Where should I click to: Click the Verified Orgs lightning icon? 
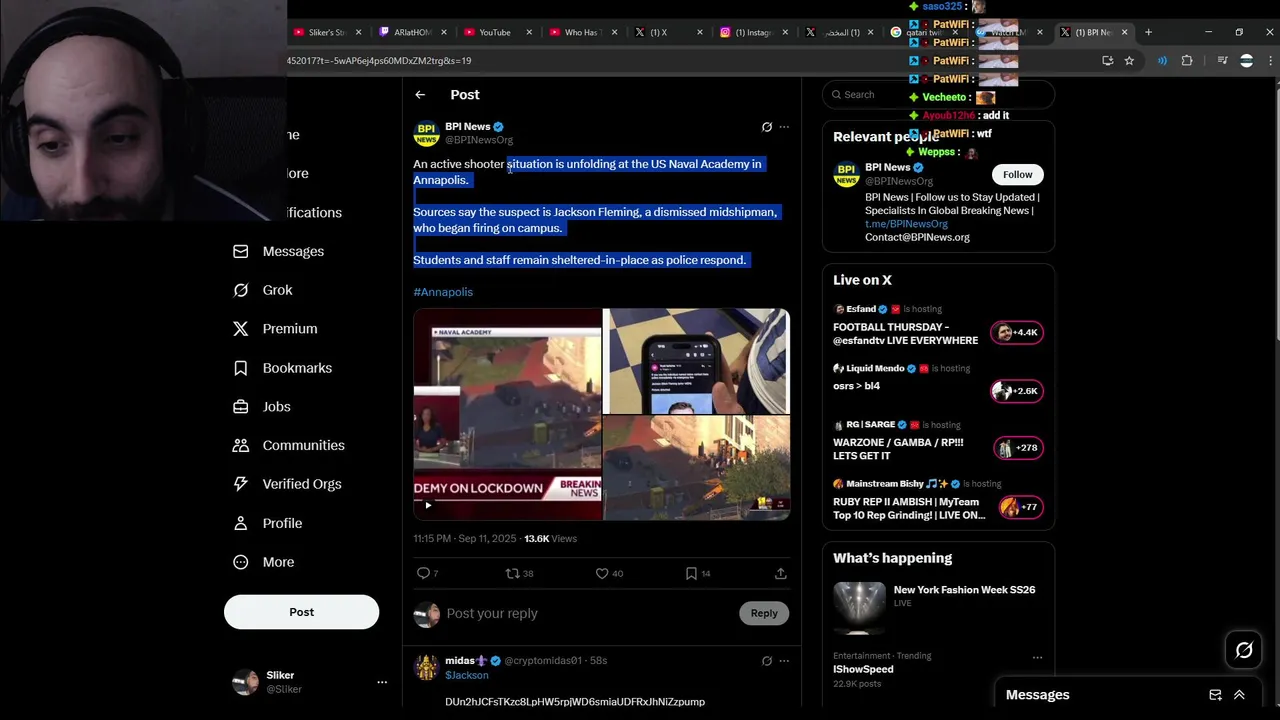click(x=240, y=484)
